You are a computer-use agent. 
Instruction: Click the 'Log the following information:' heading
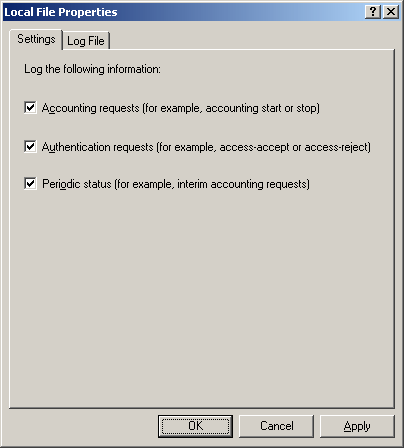coord(92,69)
